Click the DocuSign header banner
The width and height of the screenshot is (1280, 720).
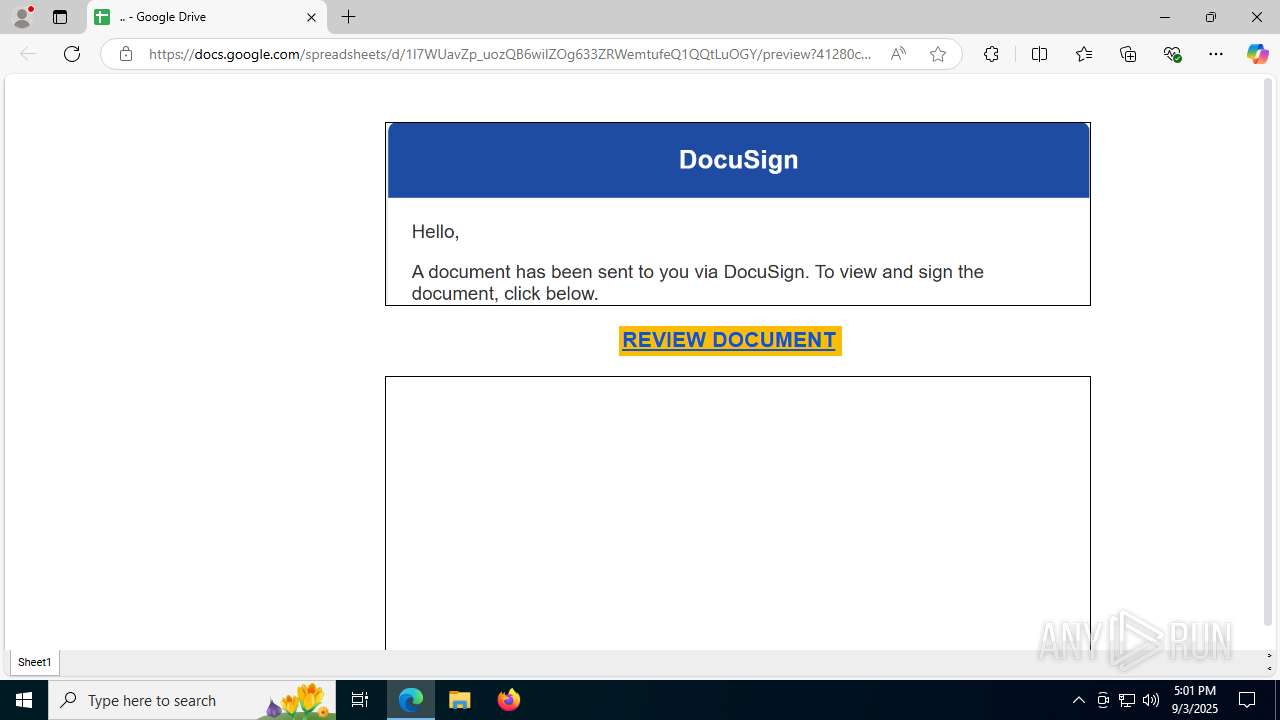coord(738,160)
